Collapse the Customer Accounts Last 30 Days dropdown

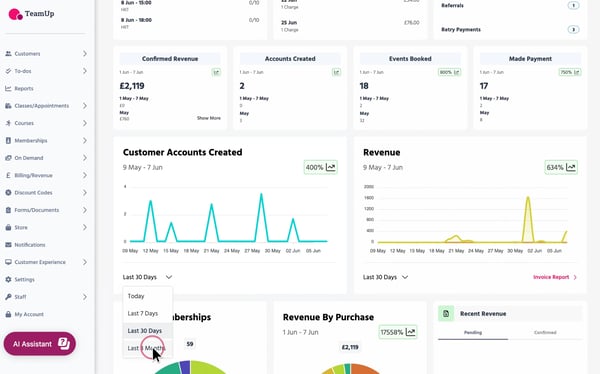pos(147,277)
